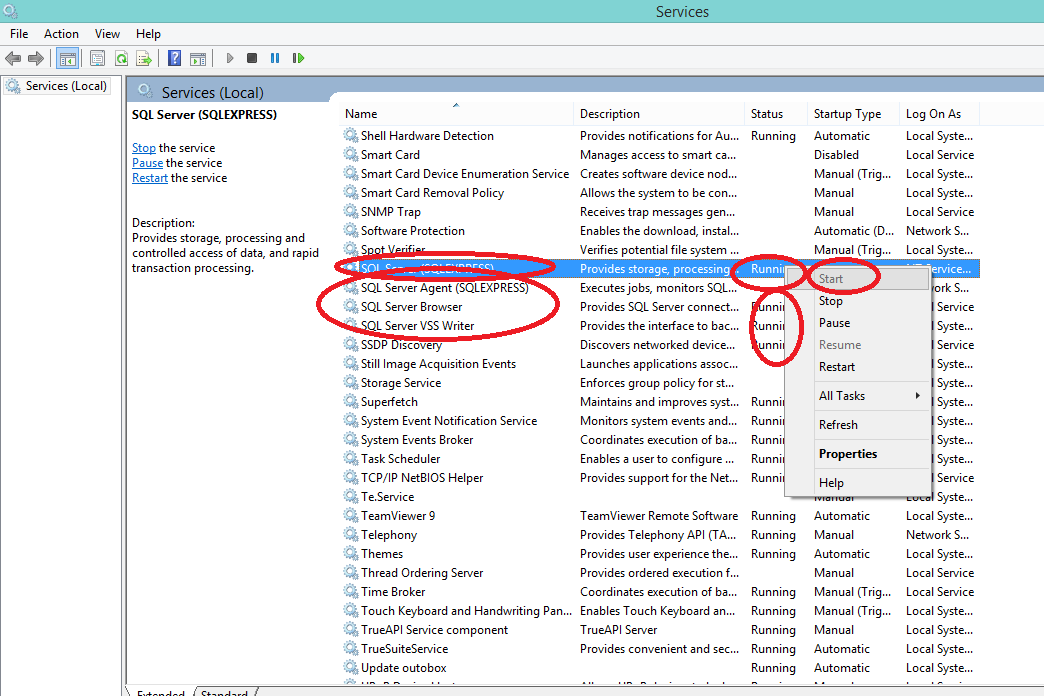Click the Forward arrow toolbar icon
This screenshot has height=696, width=1044.
tap(36, 59)
